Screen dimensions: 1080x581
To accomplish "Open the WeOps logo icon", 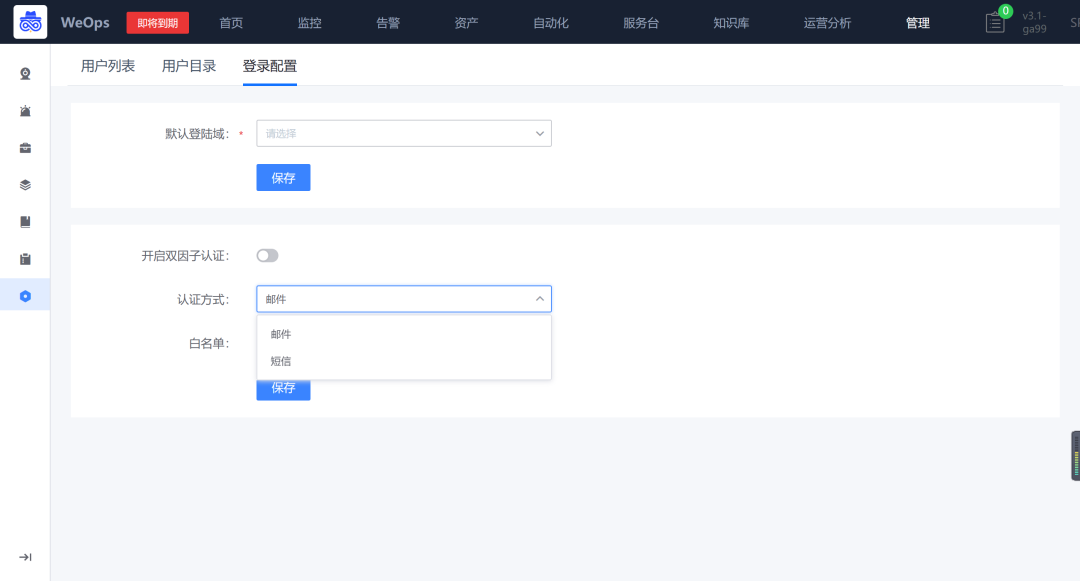I will click(x=30, y=21).
